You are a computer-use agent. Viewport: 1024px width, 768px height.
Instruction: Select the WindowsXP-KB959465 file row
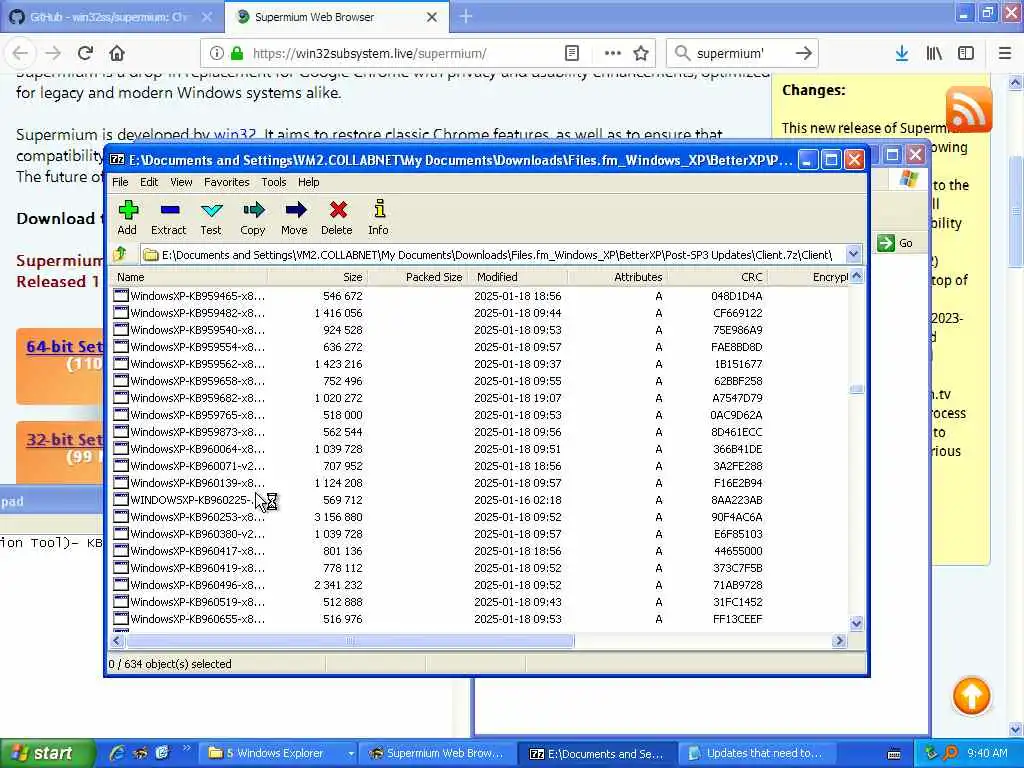coord(480,296)
